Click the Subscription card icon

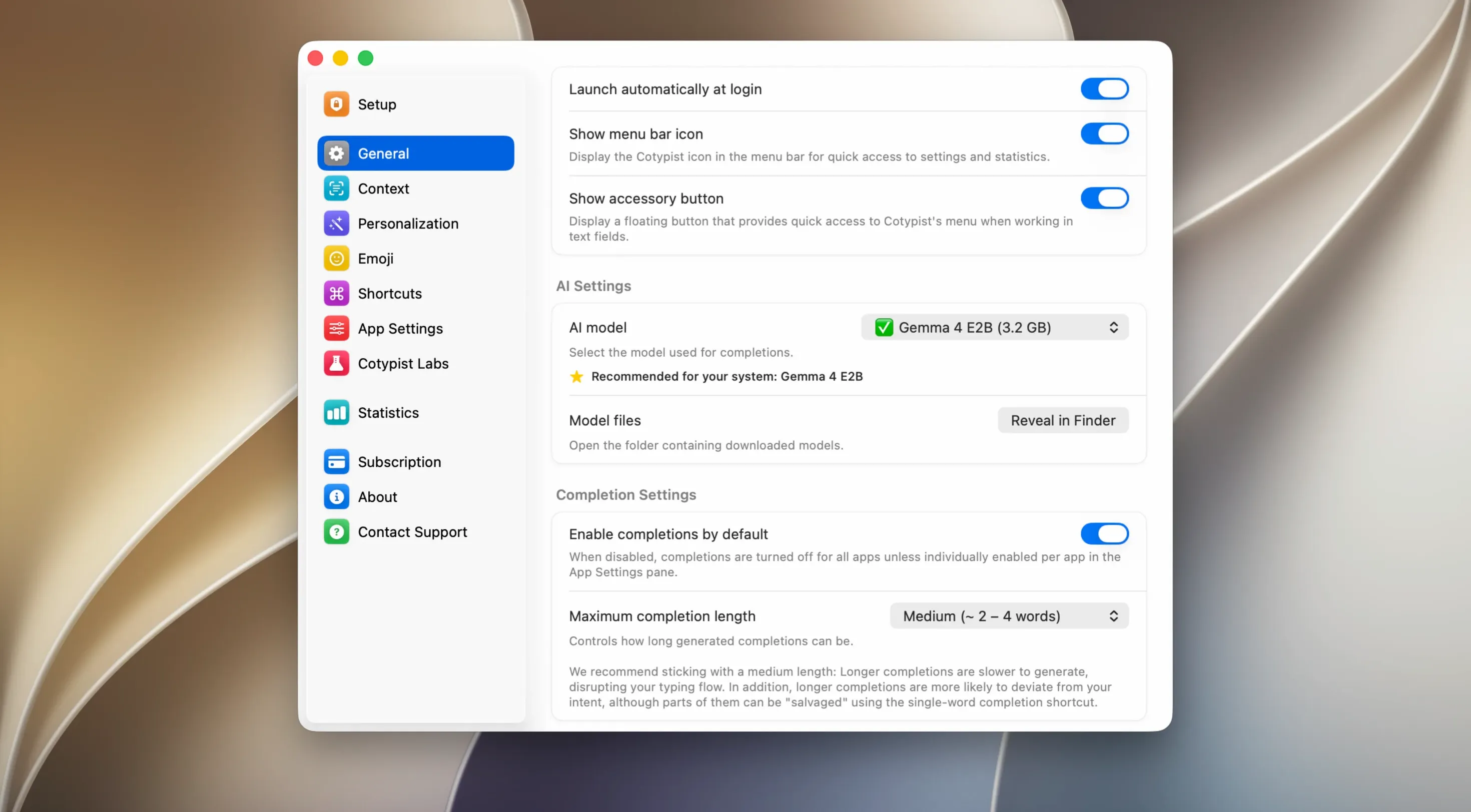[336, 462]
